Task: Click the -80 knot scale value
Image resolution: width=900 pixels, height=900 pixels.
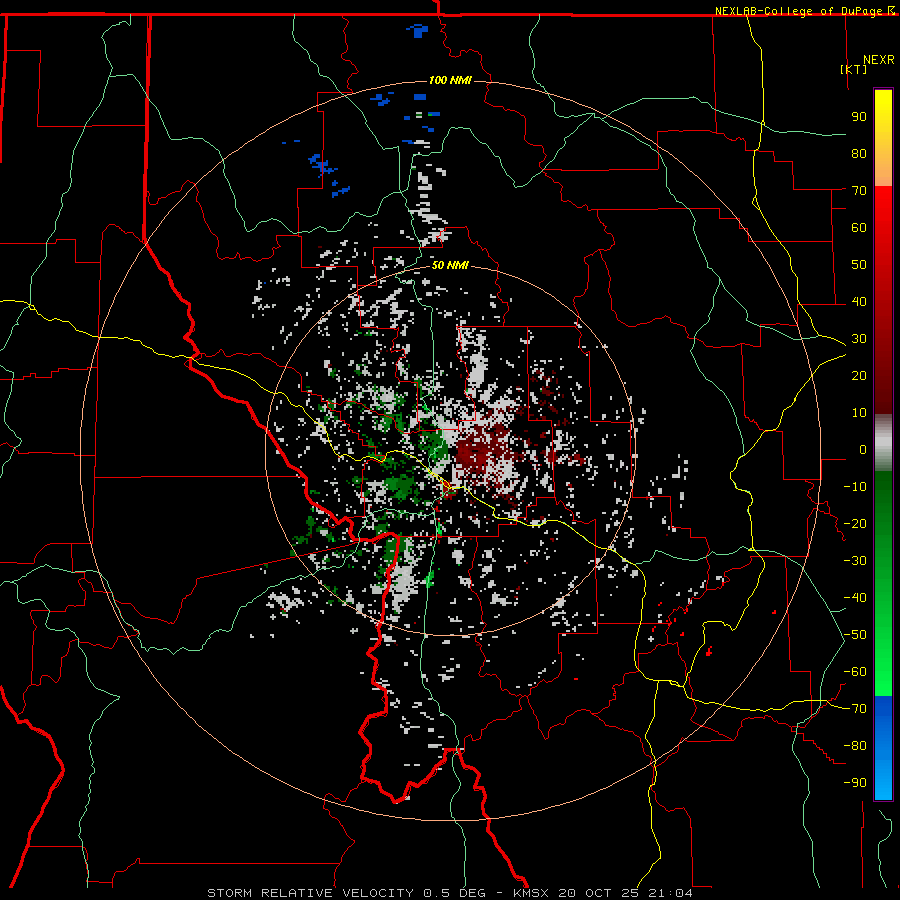Action: click(x=855, y=746)
